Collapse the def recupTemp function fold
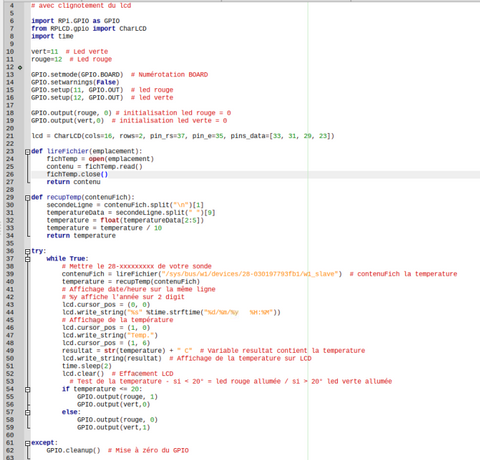 click(28, 198)
